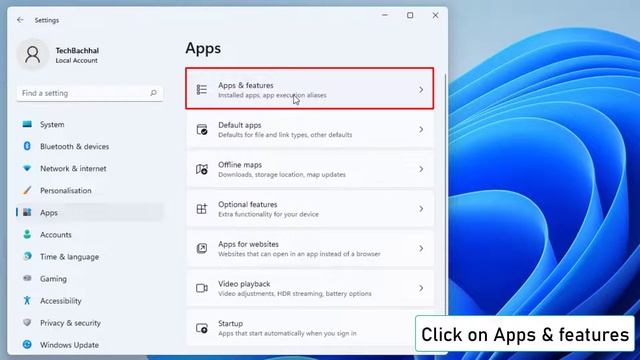Viewport: 640px width, 360px height.
Task: Click the Privacy & security shield icon
Action: (x=27, y=322)
